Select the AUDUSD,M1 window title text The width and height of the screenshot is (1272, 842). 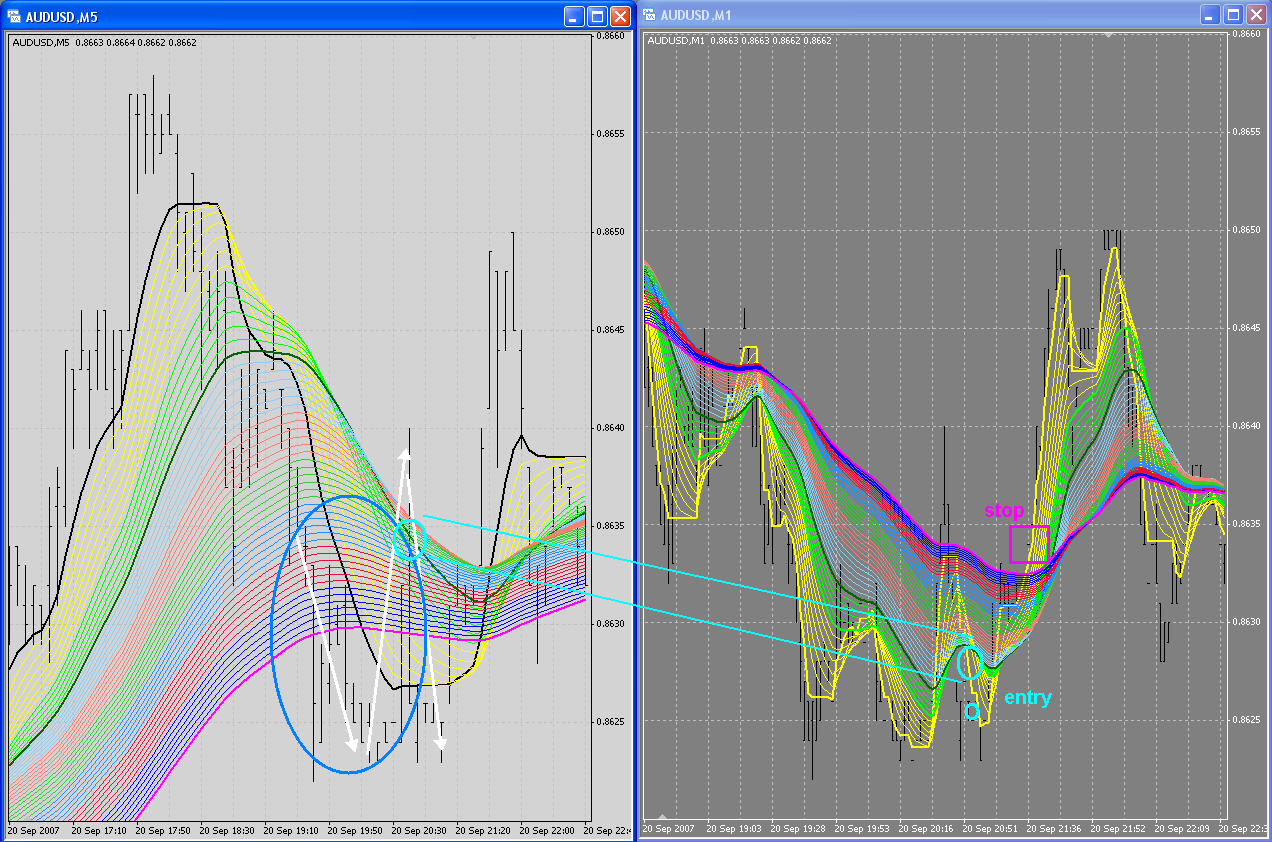(x=697, y=16)
